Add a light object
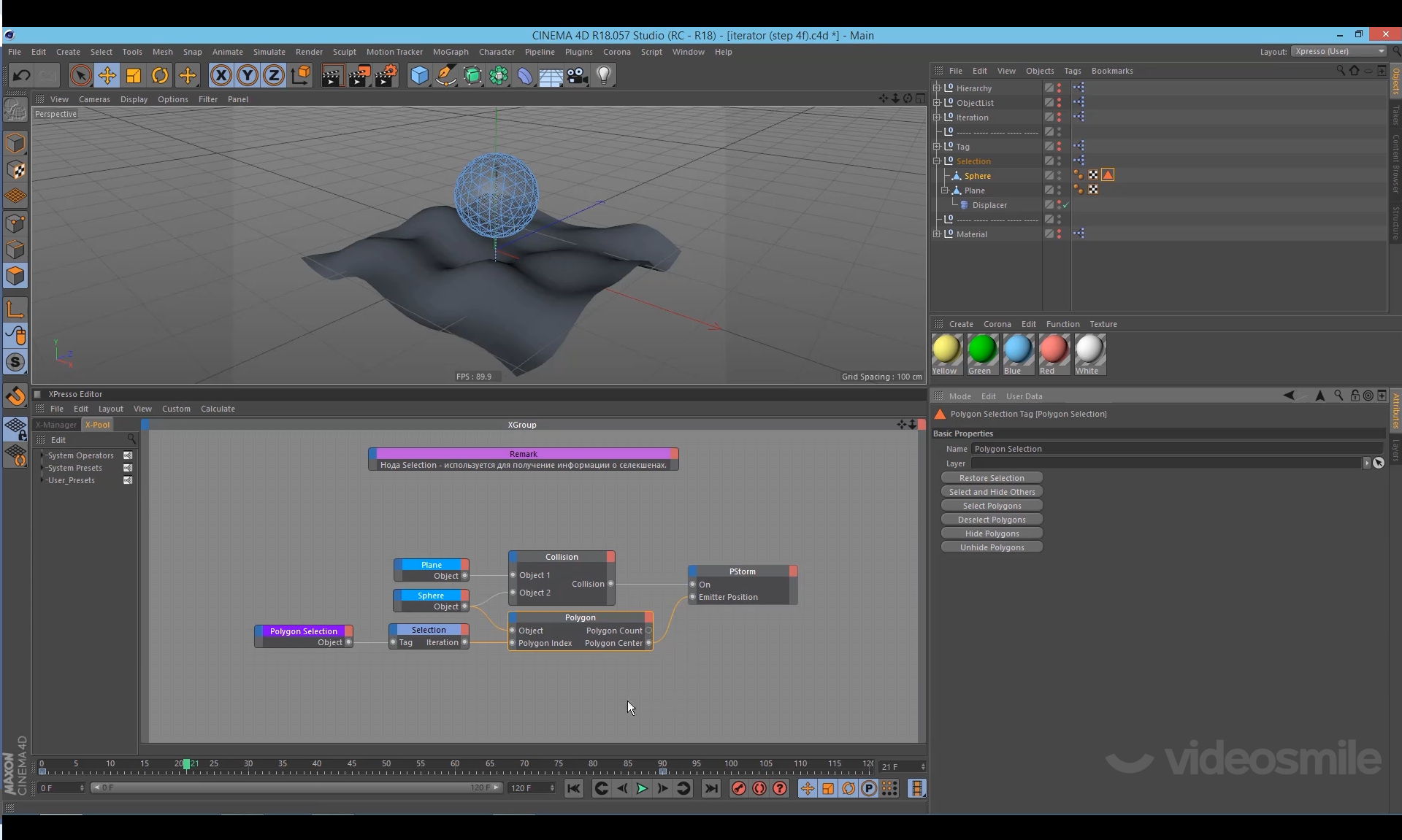 (x=604, y=75)
